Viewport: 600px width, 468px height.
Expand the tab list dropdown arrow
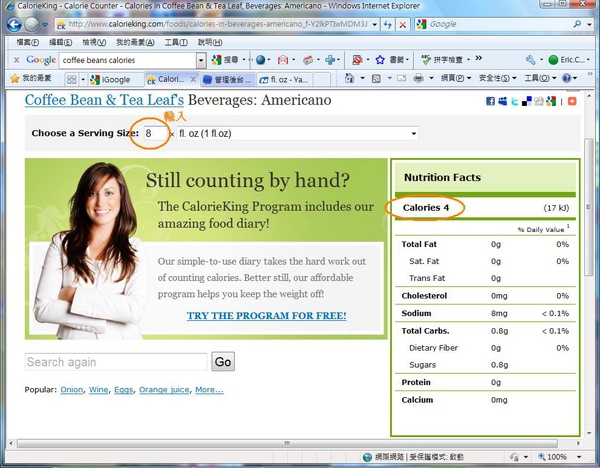click(83, 80)
